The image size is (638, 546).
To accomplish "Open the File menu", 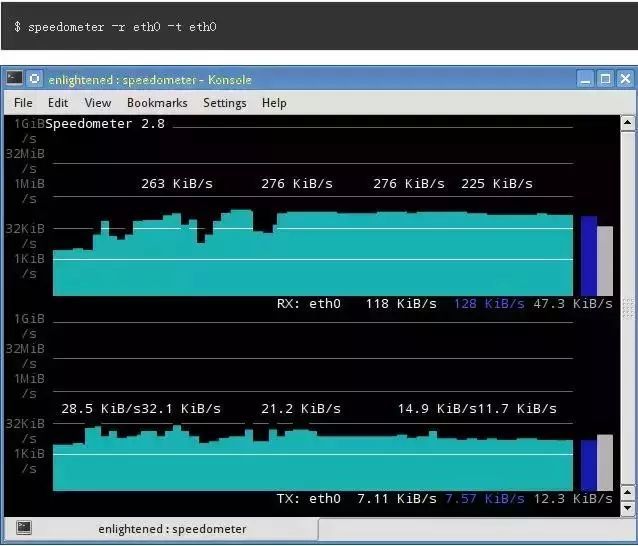I will [23, 103].
